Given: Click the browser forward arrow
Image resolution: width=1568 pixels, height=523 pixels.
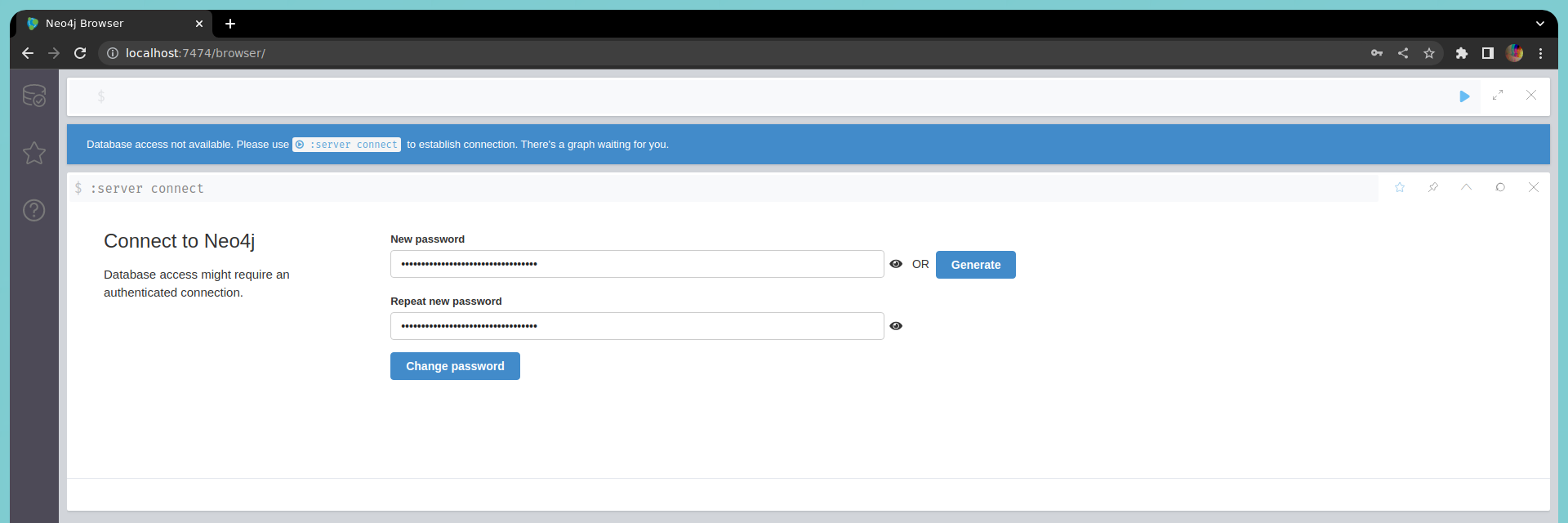Looking at the screenshot, I should (54, 53).
